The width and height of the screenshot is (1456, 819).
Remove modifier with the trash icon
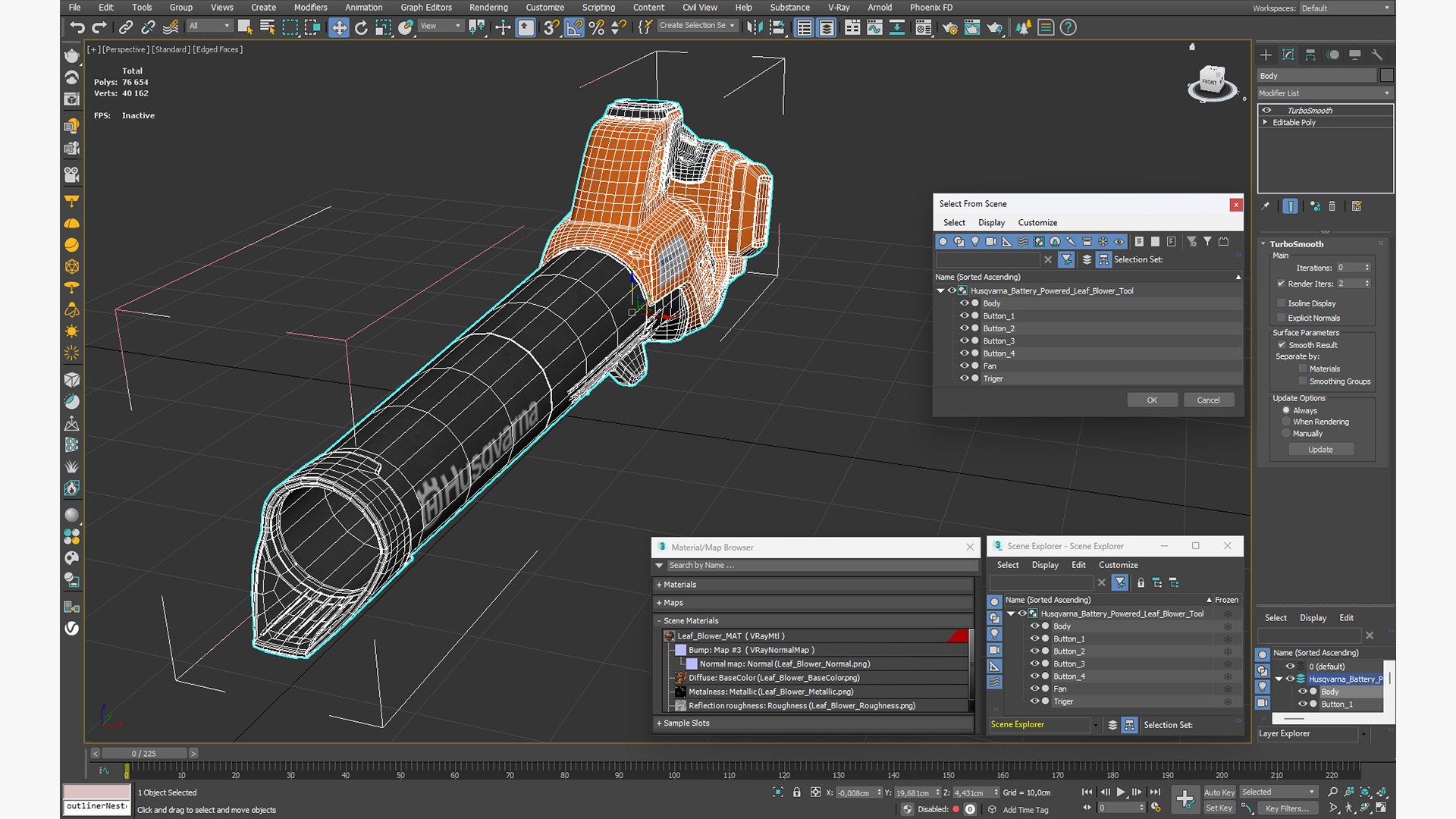point(1332,206)
